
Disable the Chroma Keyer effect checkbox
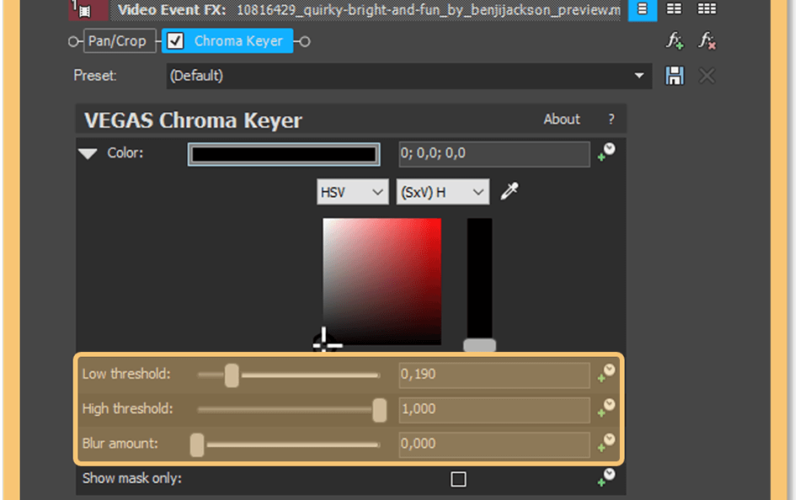[x=176, y=41]
